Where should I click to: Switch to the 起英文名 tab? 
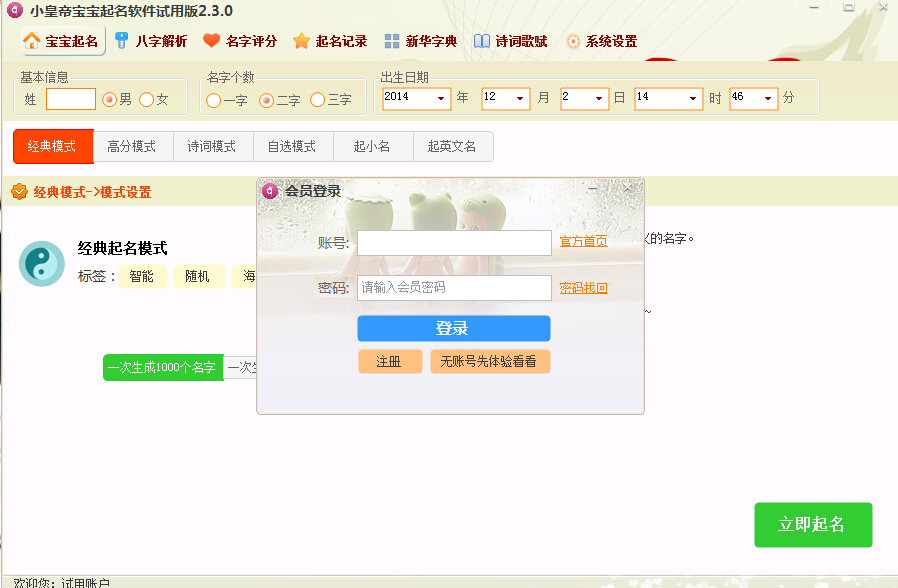click(x=452, y=146)
